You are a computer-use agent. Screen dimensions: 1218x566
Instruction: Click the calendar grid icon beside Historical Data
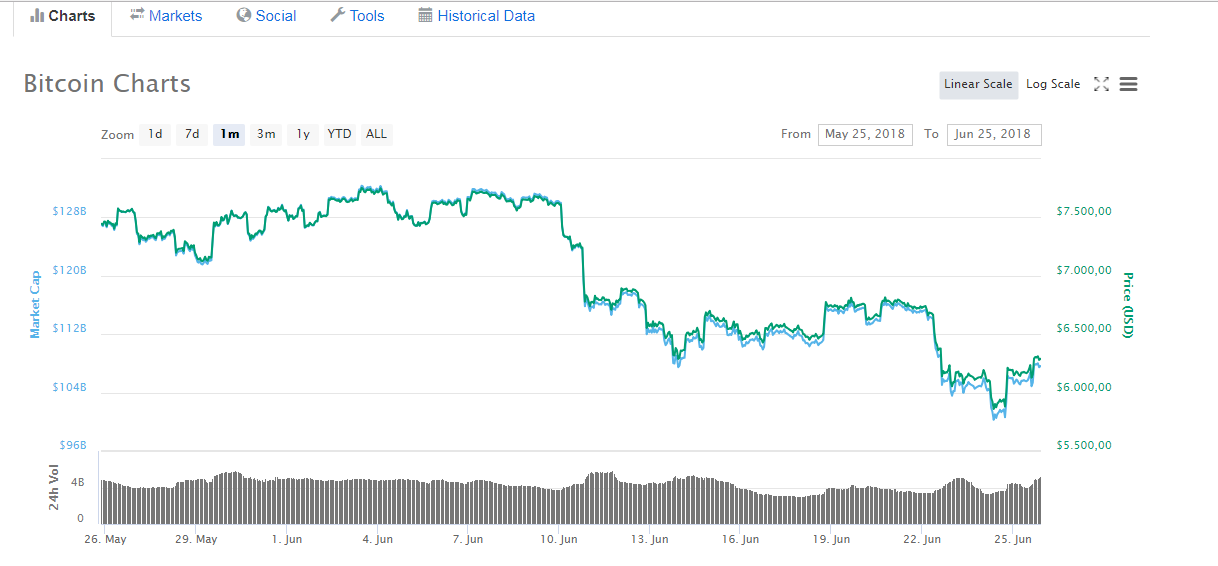coord(425,16)
